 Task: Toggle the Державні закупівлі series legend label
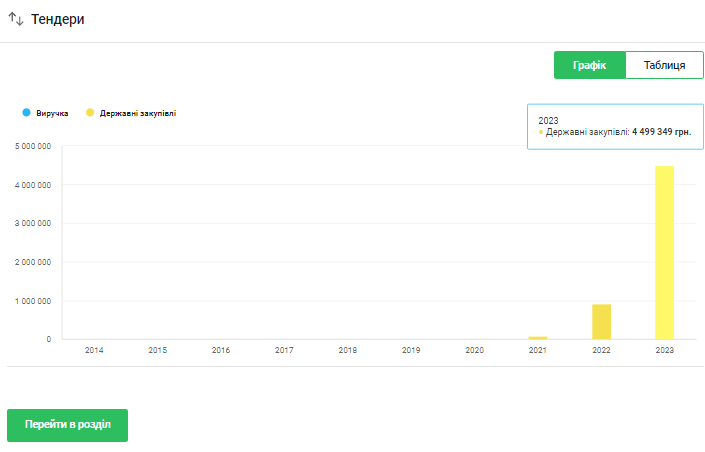click(x=138, y=113)
